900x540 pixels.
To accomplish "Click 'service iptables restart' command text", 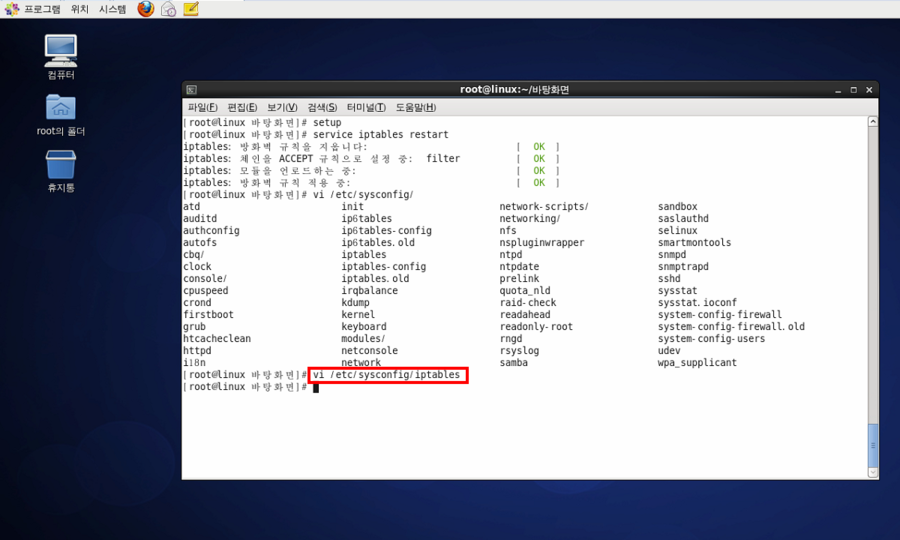I will pos(381,134).
